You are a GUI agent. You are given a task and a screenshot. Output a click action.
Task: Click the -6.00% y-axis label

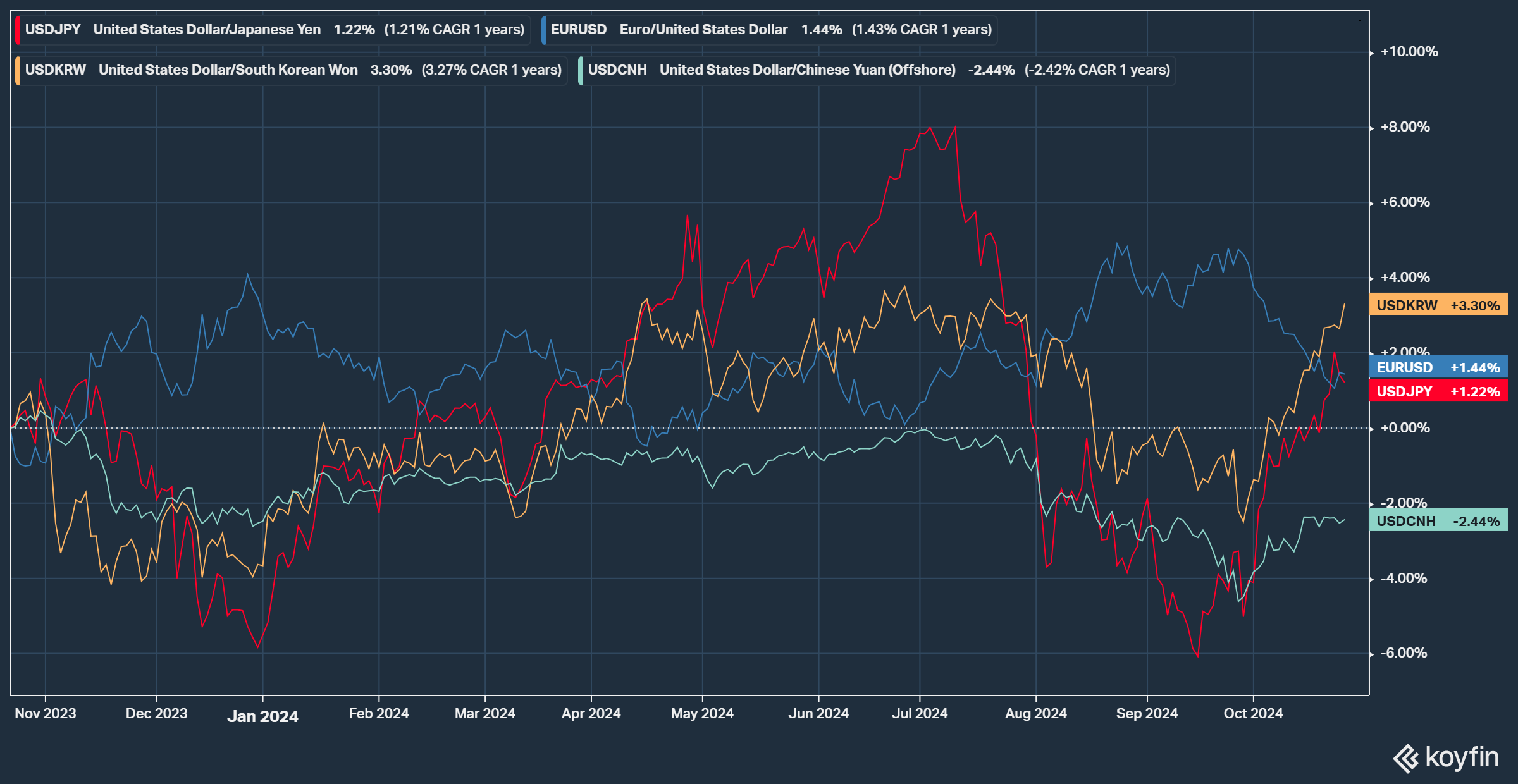click(1404, 653)
